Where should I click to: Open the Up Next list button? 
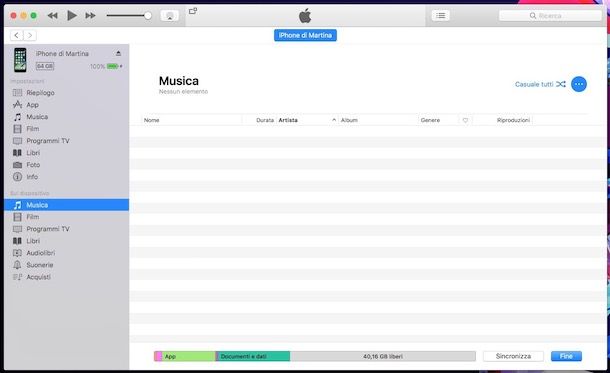tap(440, 16)
